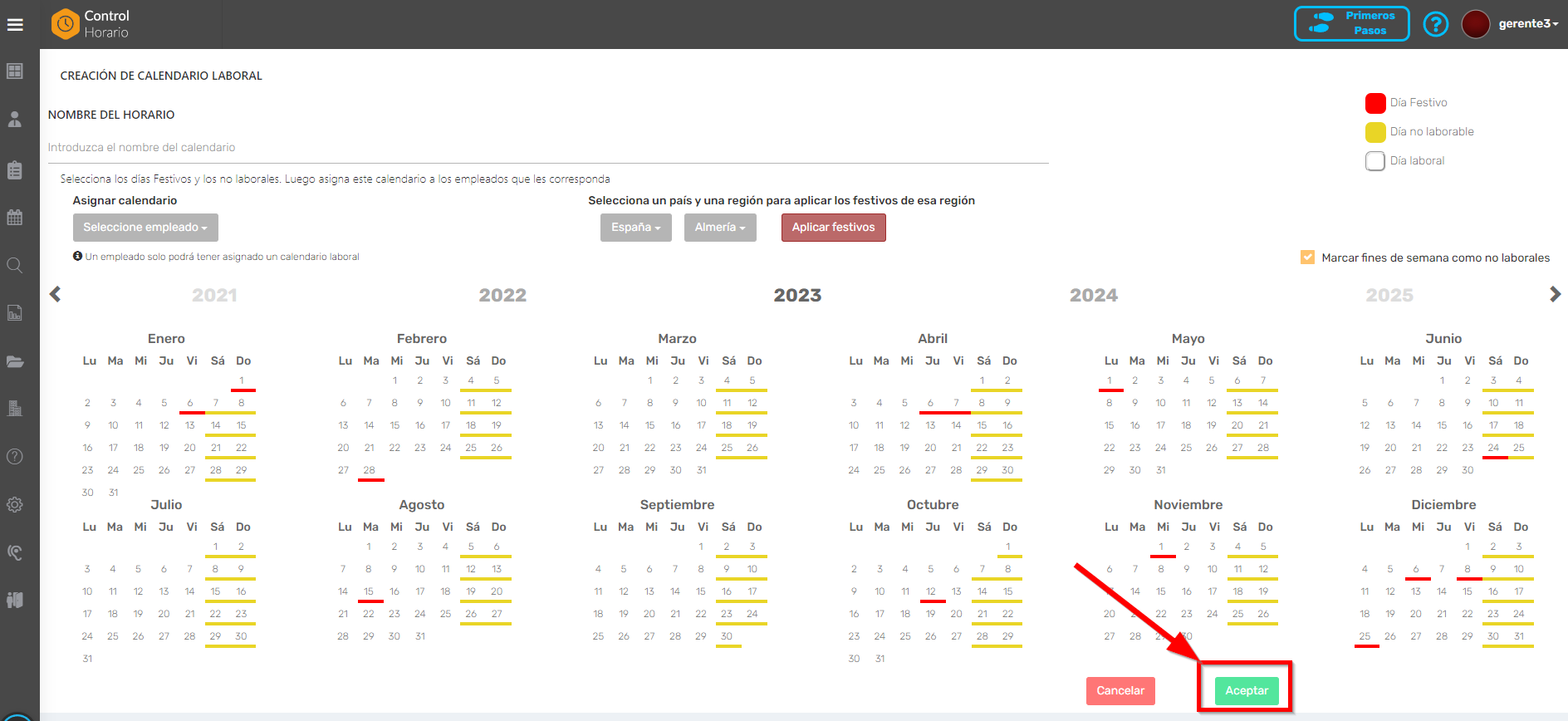Open the folder icon in sidebar

[15, 361]
